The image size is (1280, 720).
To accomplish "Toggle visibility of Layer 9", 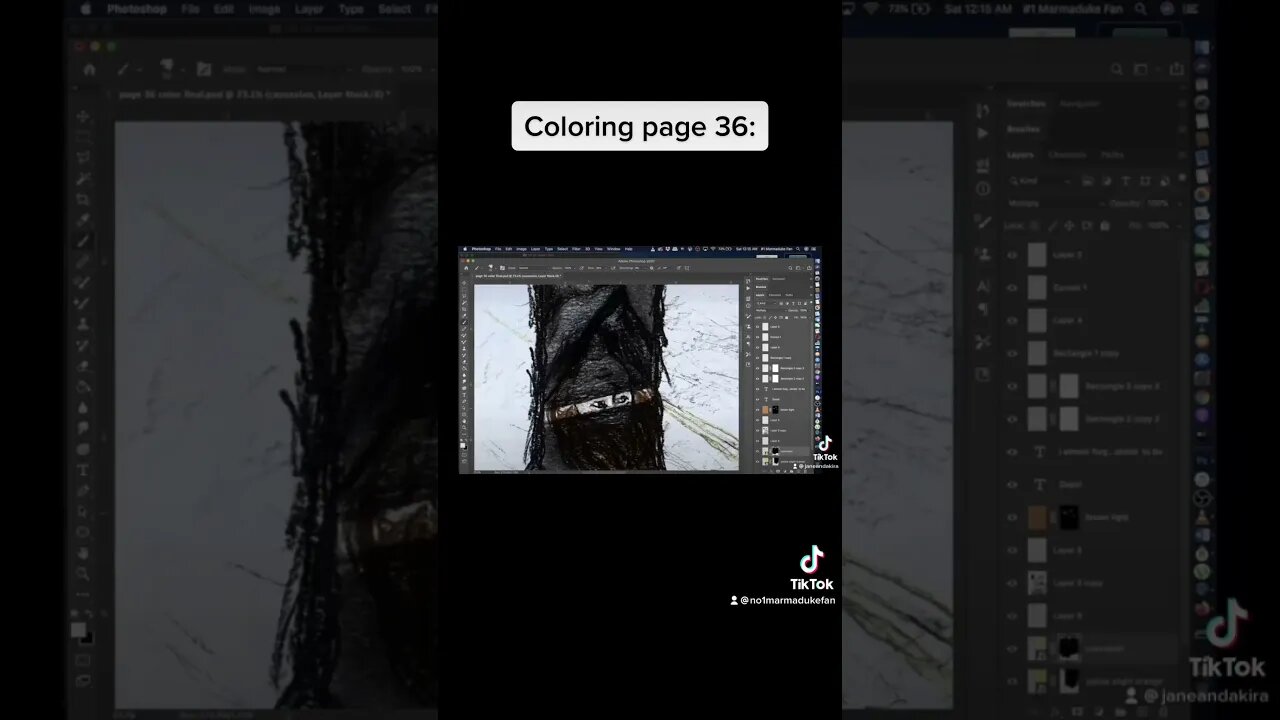I will pyautogui.click(x=1012, y=616).
